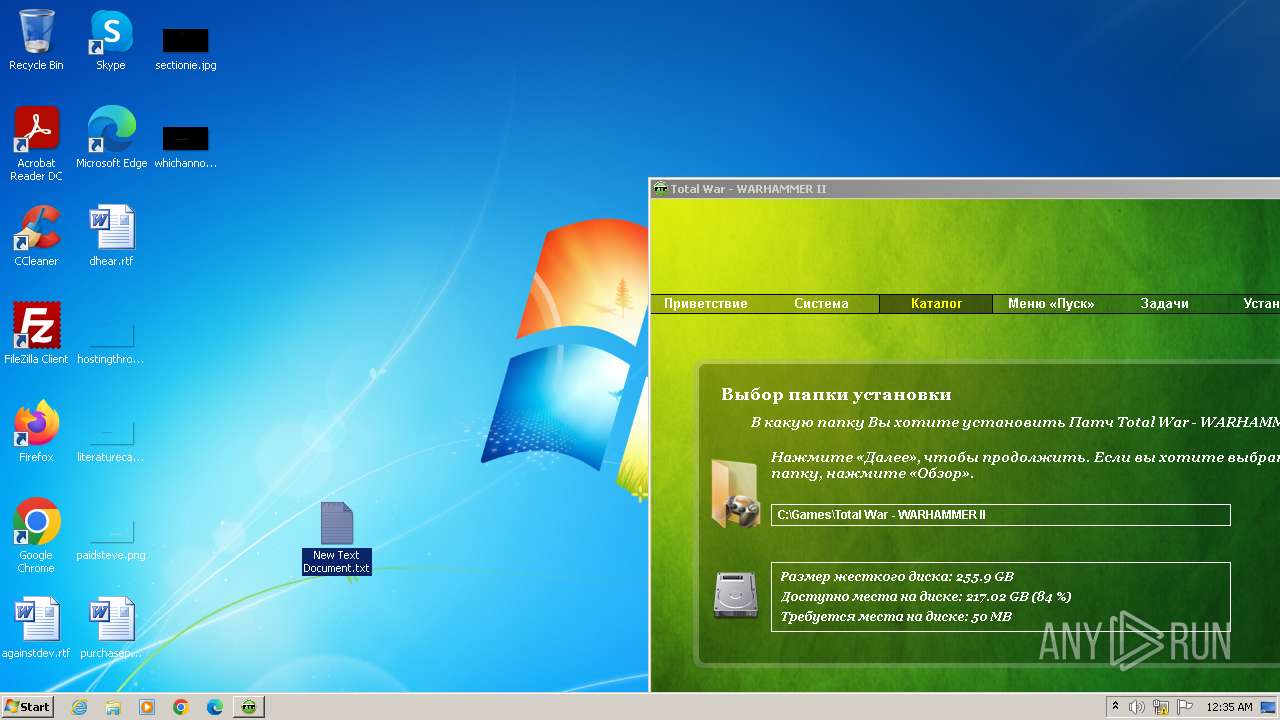Click the volume speaker tray icon
The height and width of the screenshot is (720, 1280).
(x=1137, y=707)
